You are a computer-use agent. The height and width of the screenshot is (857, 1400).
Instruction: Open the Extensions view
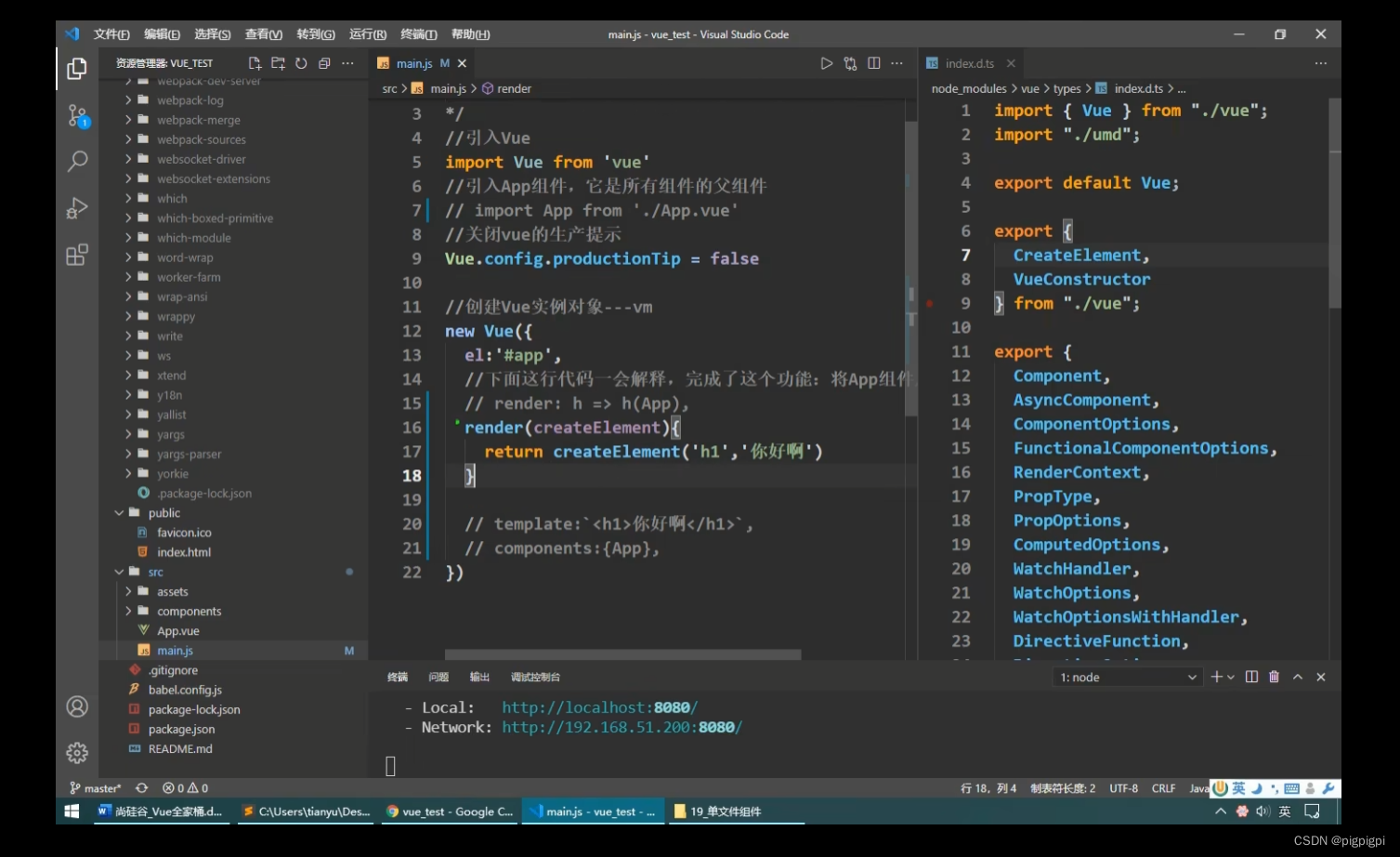tap(77, 254)
